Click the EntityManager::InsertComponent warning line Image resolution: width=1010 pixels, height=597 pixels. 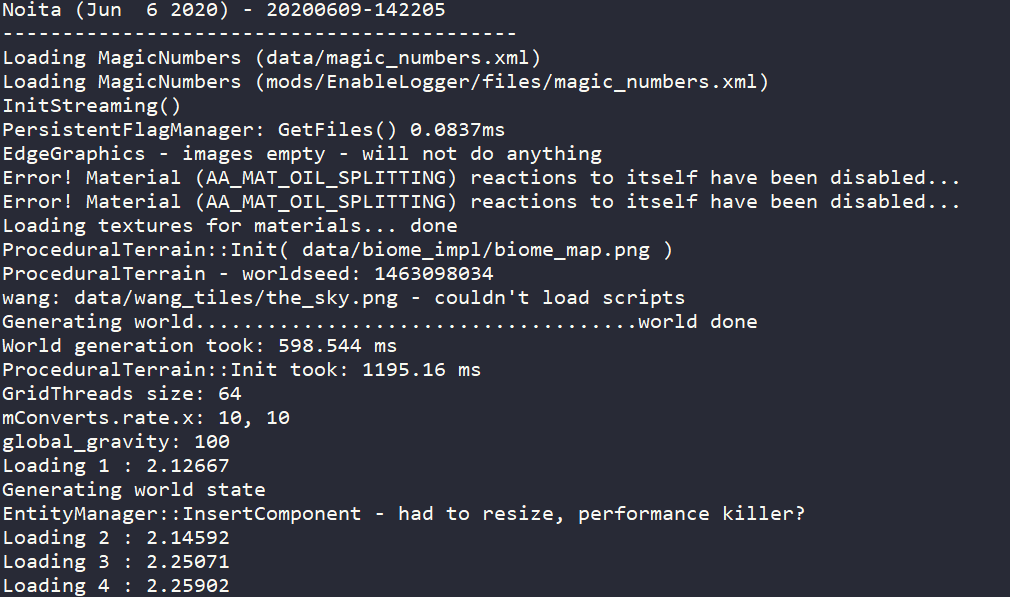point(404,514)
